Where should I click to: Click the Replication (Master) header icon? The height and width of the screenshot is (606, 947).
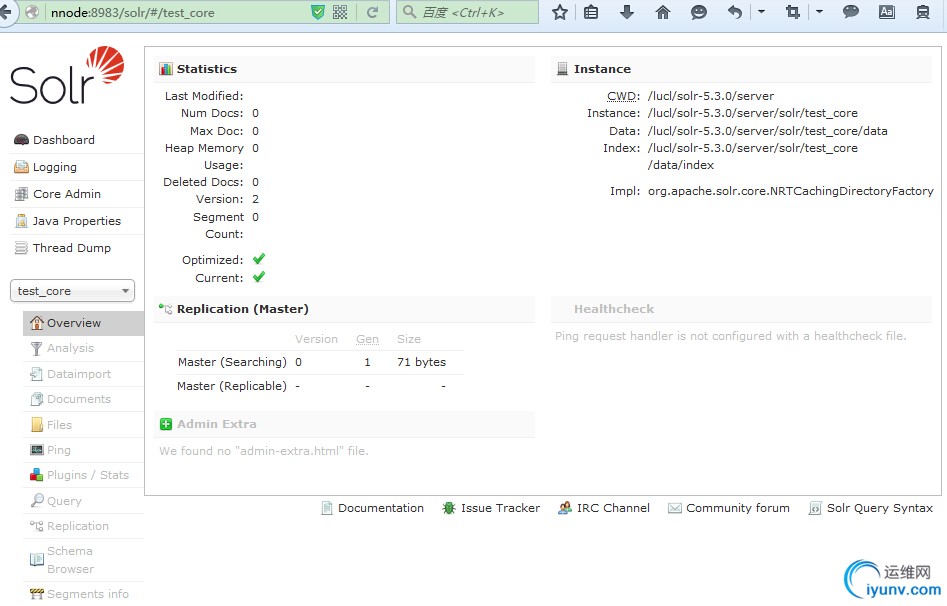point(165,309)
